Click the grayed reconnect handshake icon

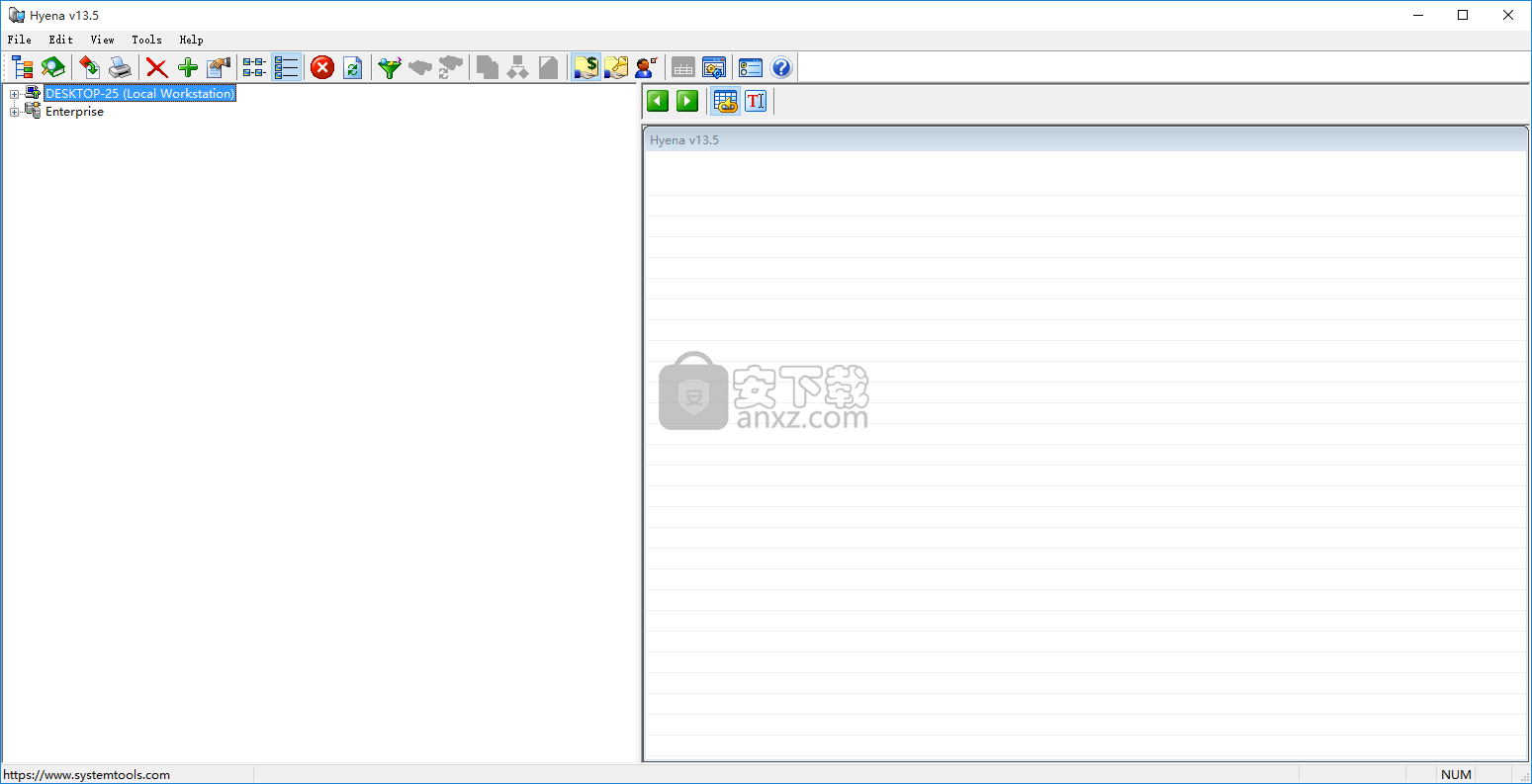coord(451,67)
